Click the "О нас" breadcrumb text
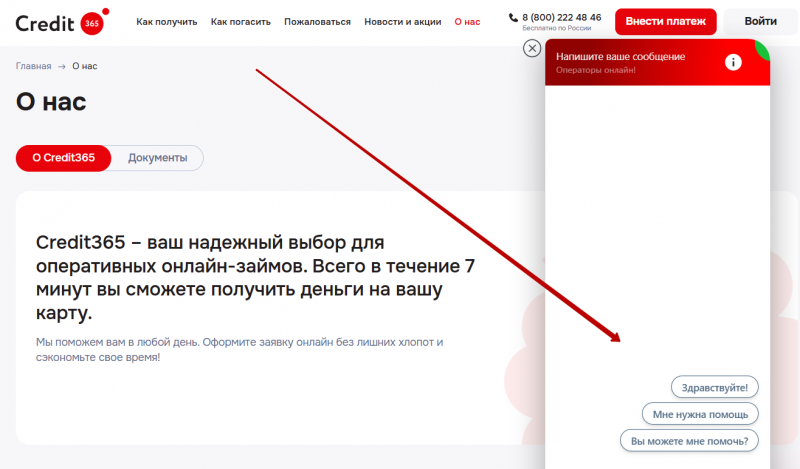The image size is (800, 469). click(x=85, y=66)
